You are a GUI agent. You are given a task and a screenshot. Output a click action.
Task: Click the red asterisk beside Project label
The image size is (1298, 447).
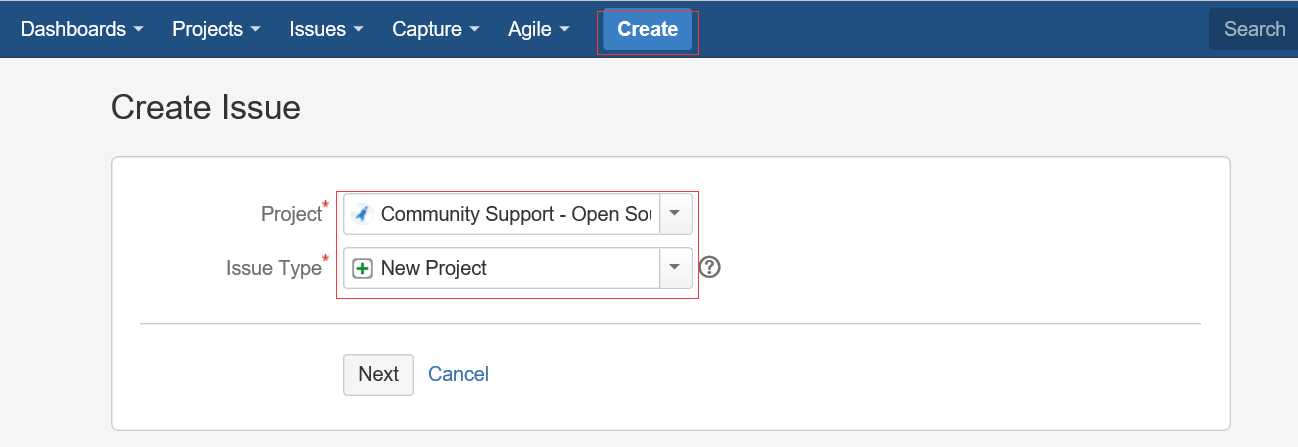tap(325, 206)
